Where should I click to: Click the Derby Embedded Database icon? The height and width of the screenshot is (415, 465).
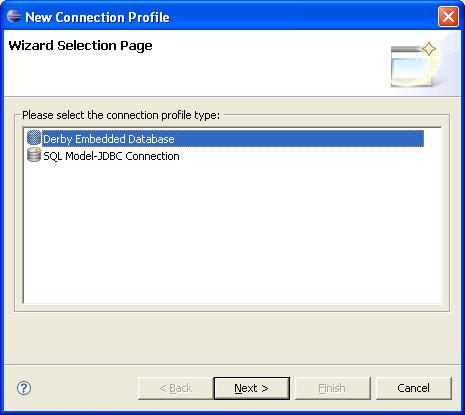pos(34,138)
